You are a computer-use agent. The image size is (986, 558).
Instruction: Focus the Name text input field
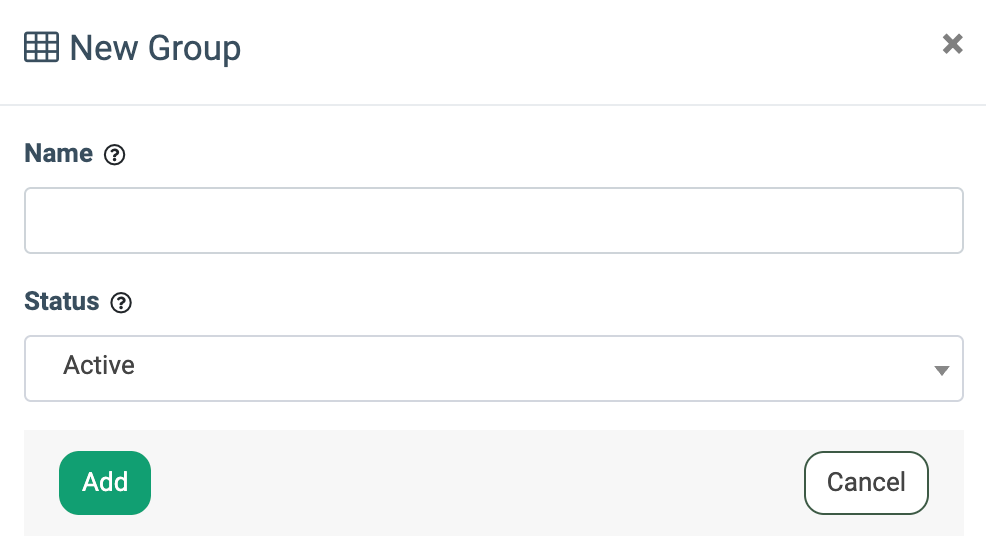point(494,221)
